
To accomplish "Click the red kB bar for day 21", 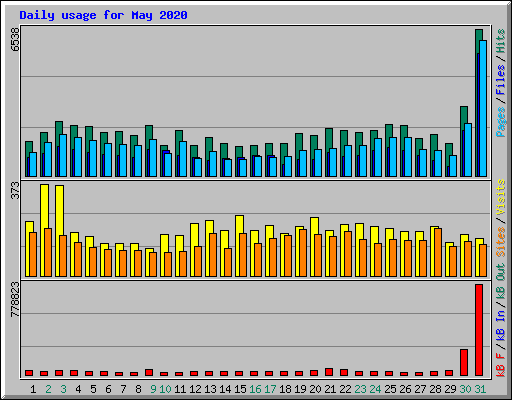I will pos(329,372).
